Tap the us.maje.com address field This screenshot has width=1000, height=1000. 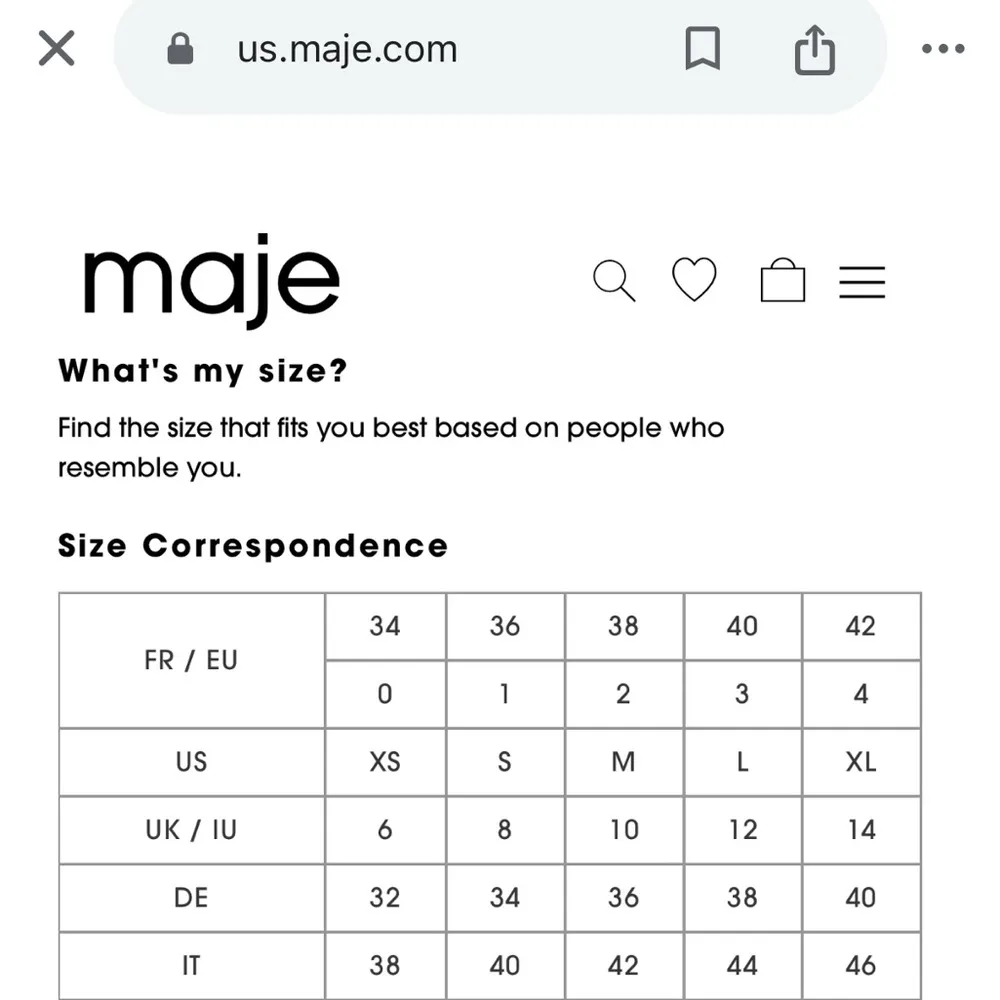pyautogui.click(x=347, y=49)
